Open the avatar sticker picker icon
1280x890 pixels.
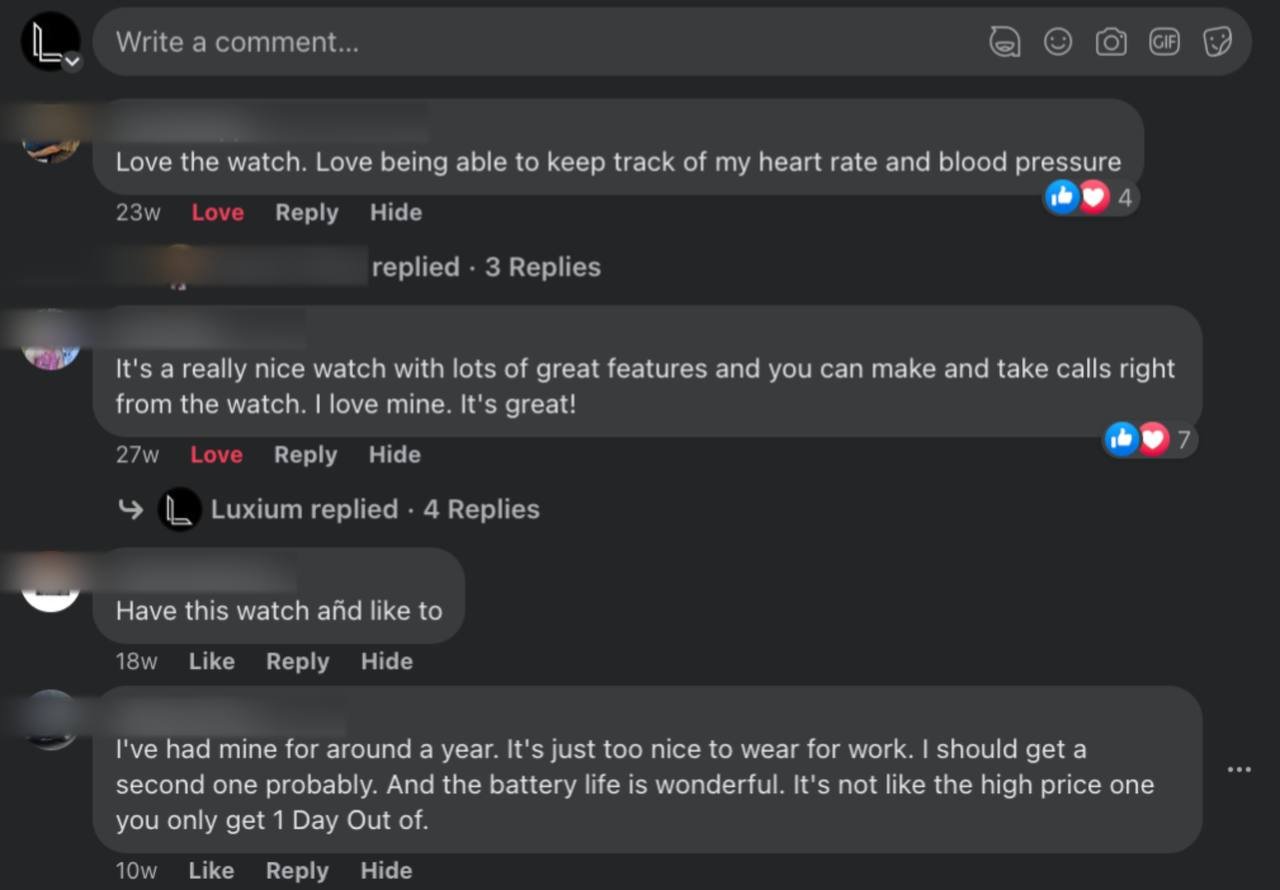pos(1005,42)
